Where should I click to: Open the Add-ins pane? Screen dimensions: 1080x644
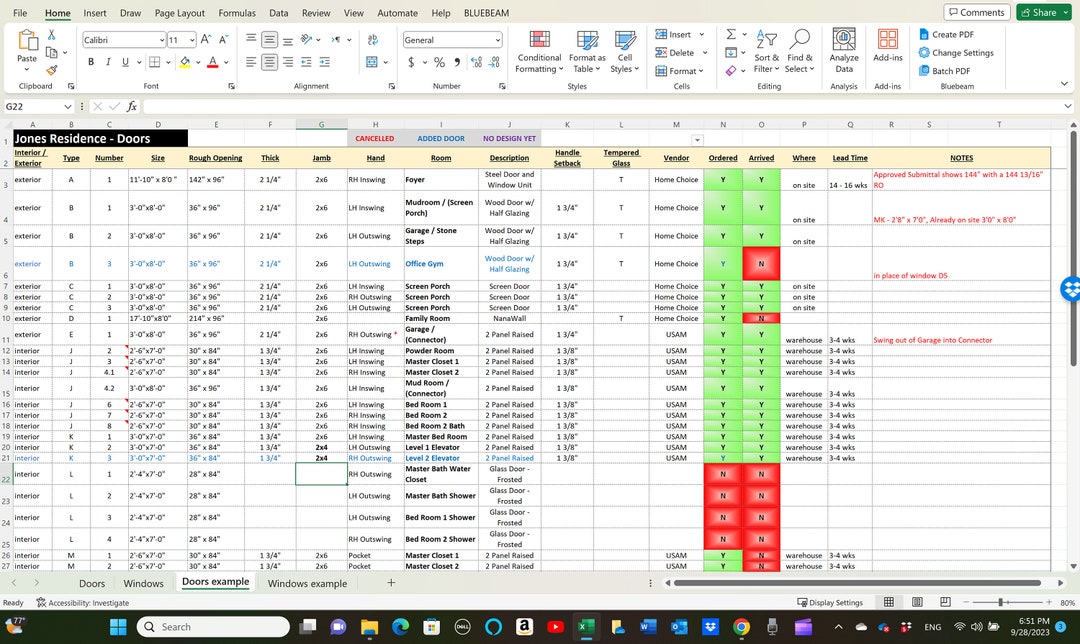888,45
